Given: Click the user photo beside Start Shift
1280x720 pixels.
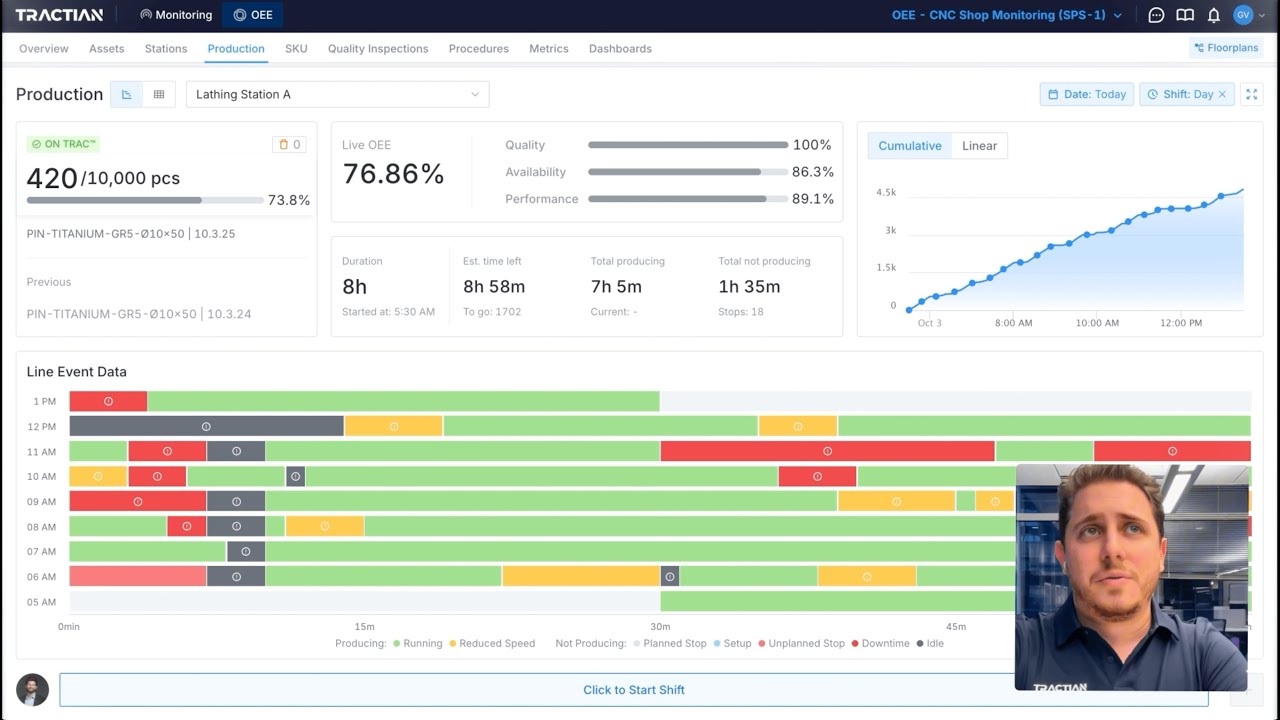Looking at the screenshot, I should [33, 689].
